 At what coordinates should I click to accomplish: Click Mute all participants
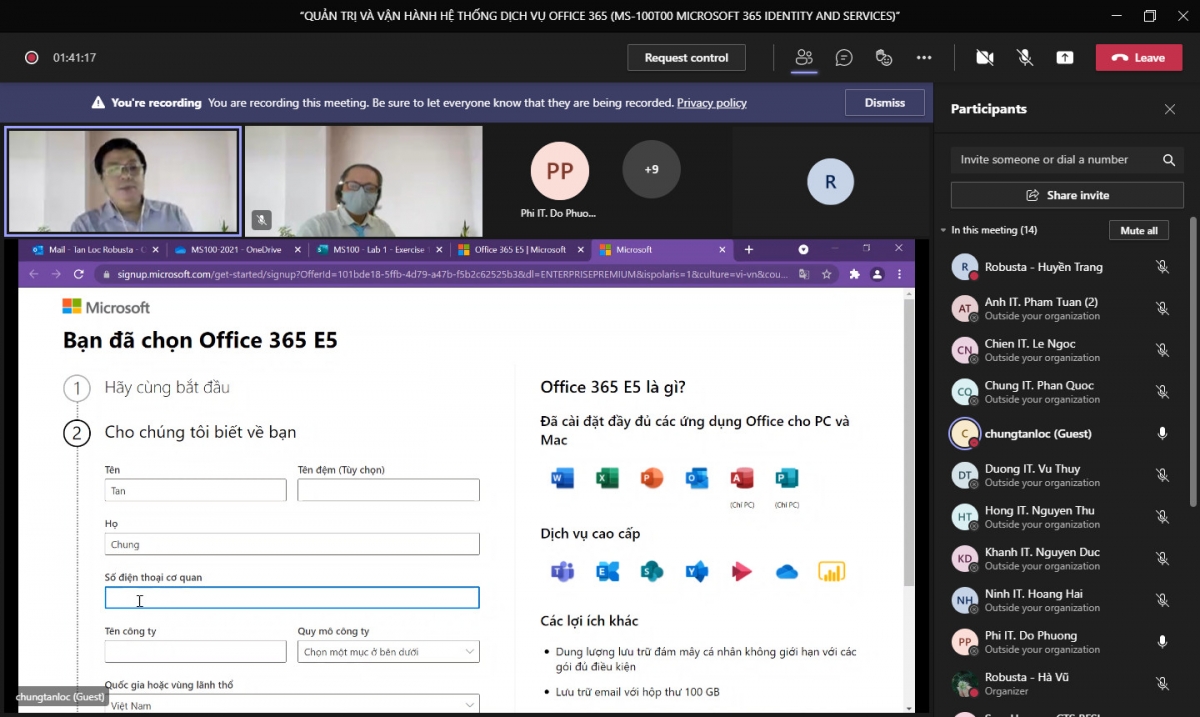1139,231
